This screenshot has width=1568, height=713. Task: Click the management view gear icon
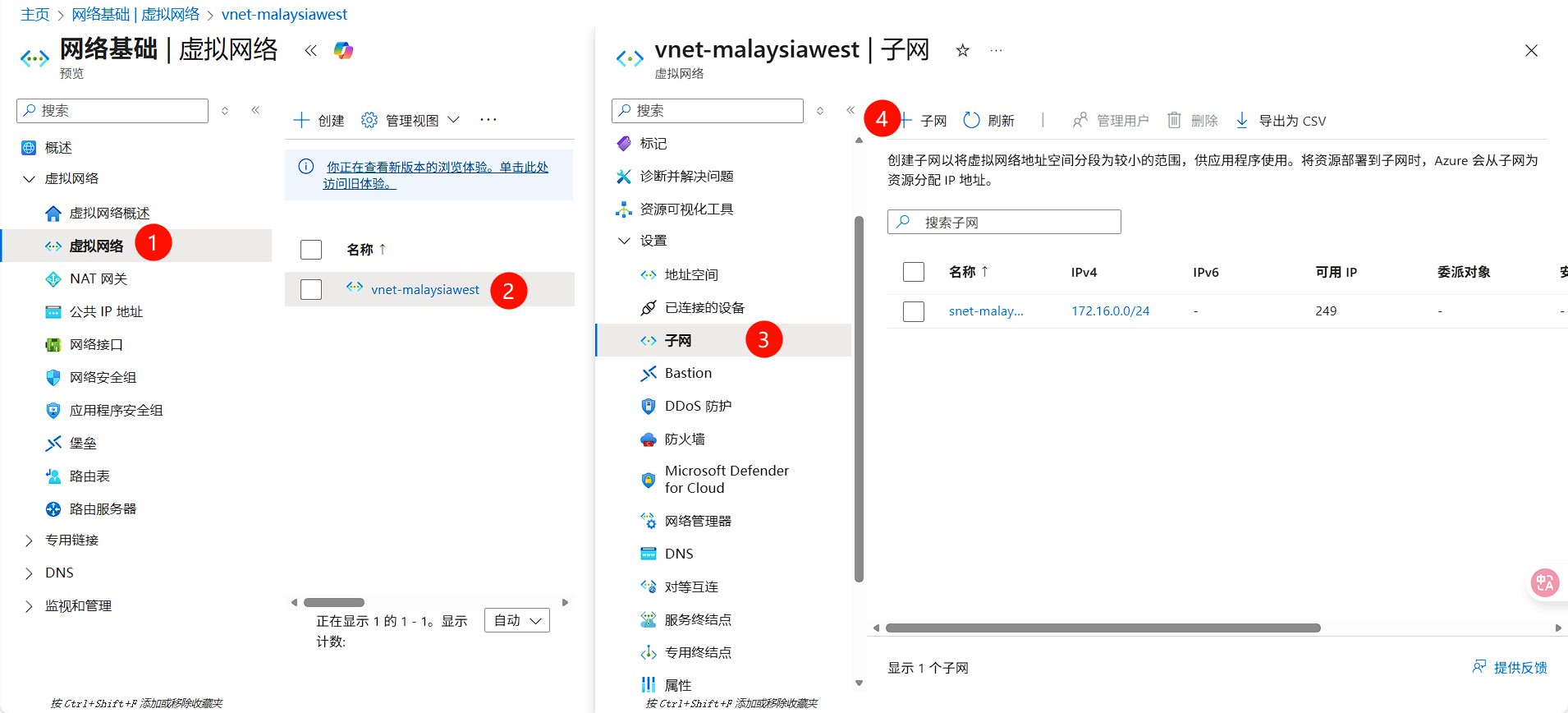tap(369, 120)
